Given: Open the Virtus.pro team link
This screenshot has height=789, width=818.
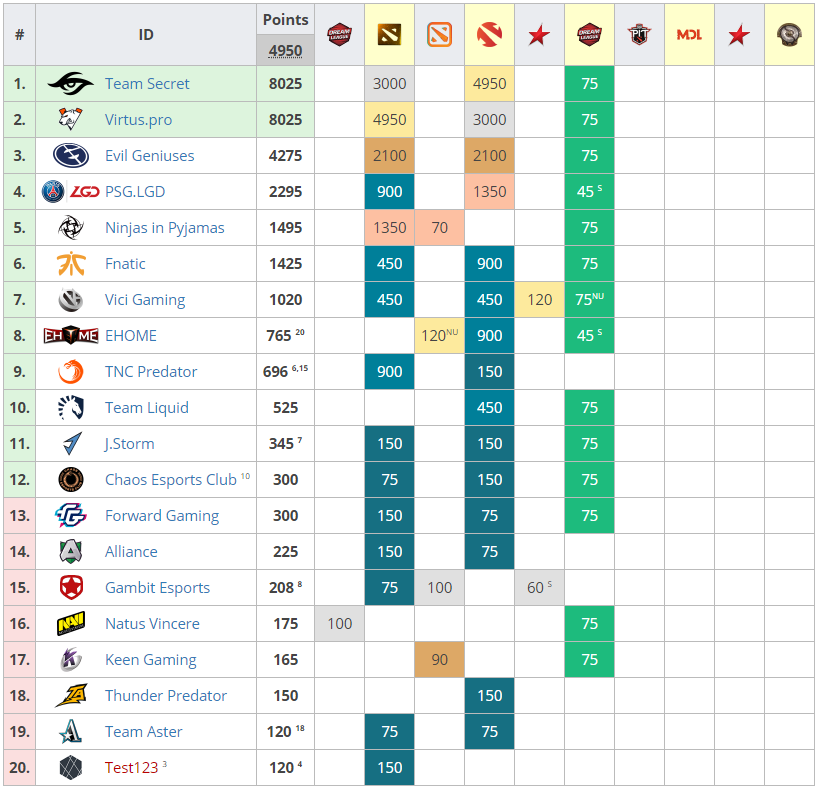Looking at the screenshot, I should (x=138, y=119).
